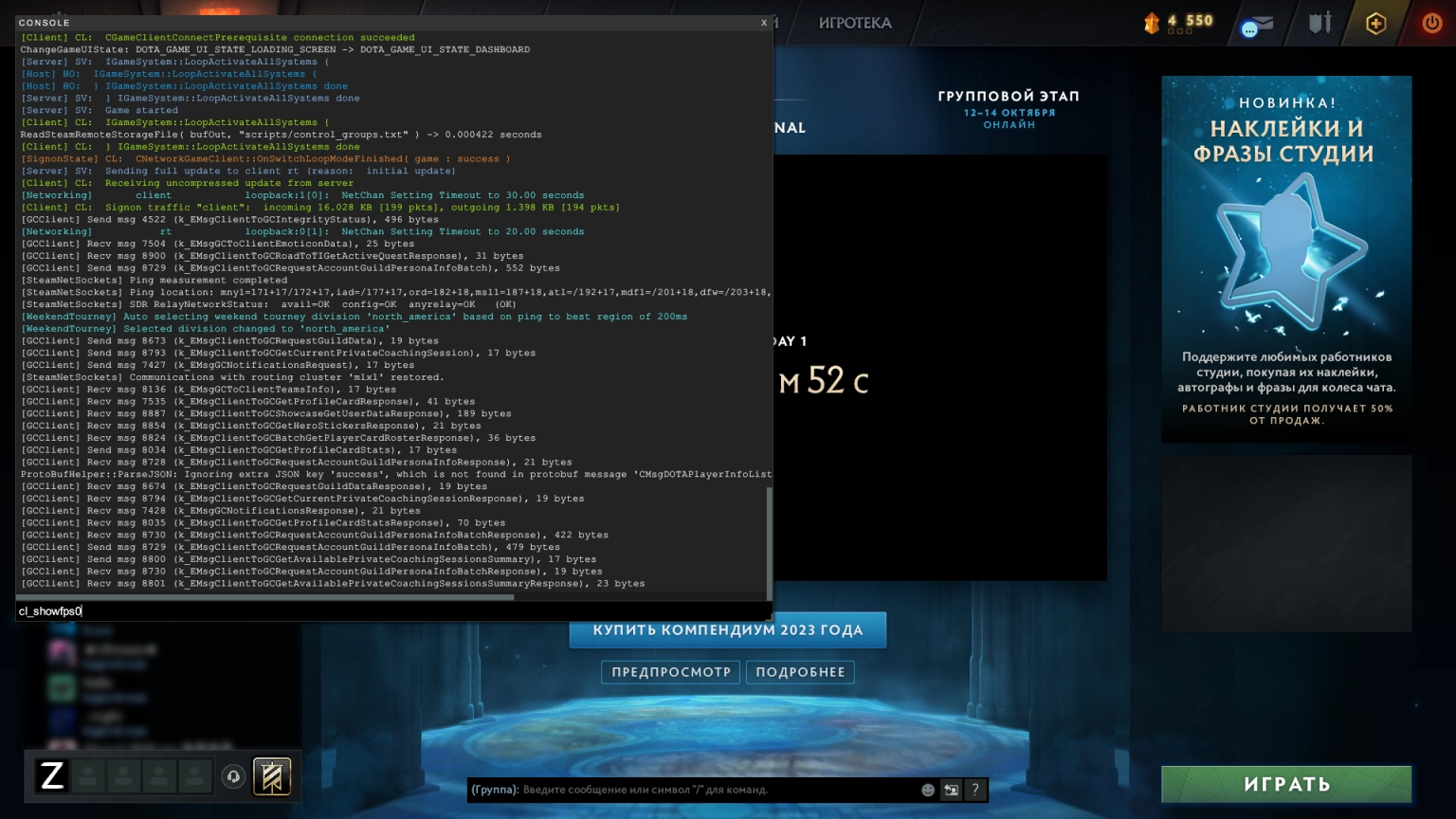Click the console command input field
This screenshot has height=819, width=1456.
pyautogui.click(x=393, y=611)
